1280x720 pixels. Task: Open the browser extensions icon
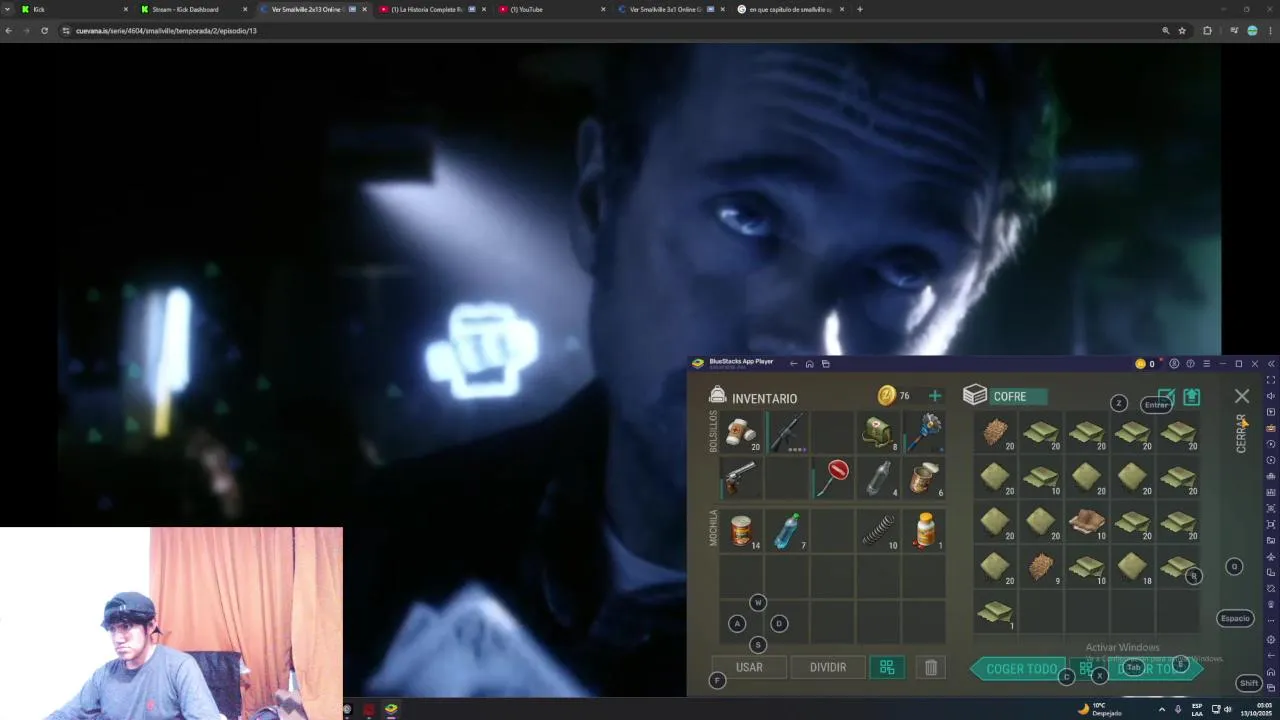tap(1207, 31)
